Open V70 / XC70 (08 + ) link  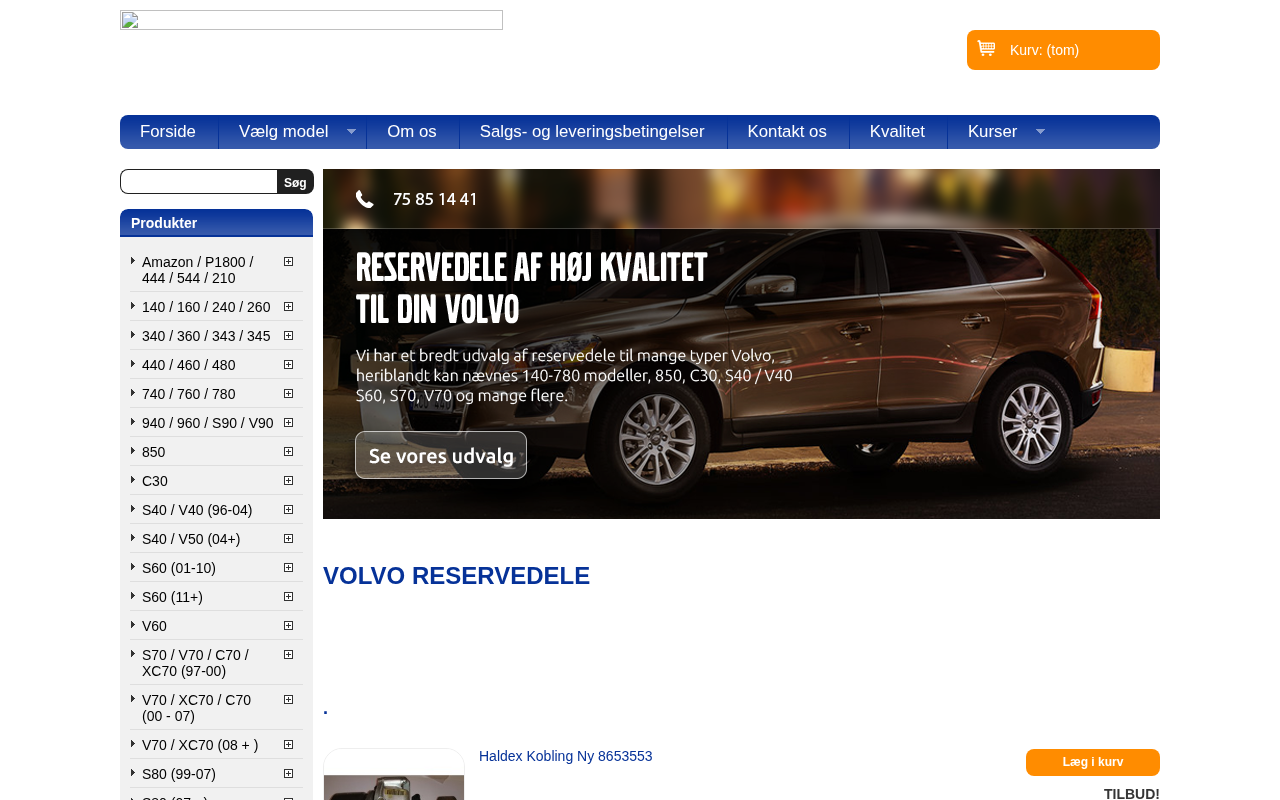click(x=200, y=745)
